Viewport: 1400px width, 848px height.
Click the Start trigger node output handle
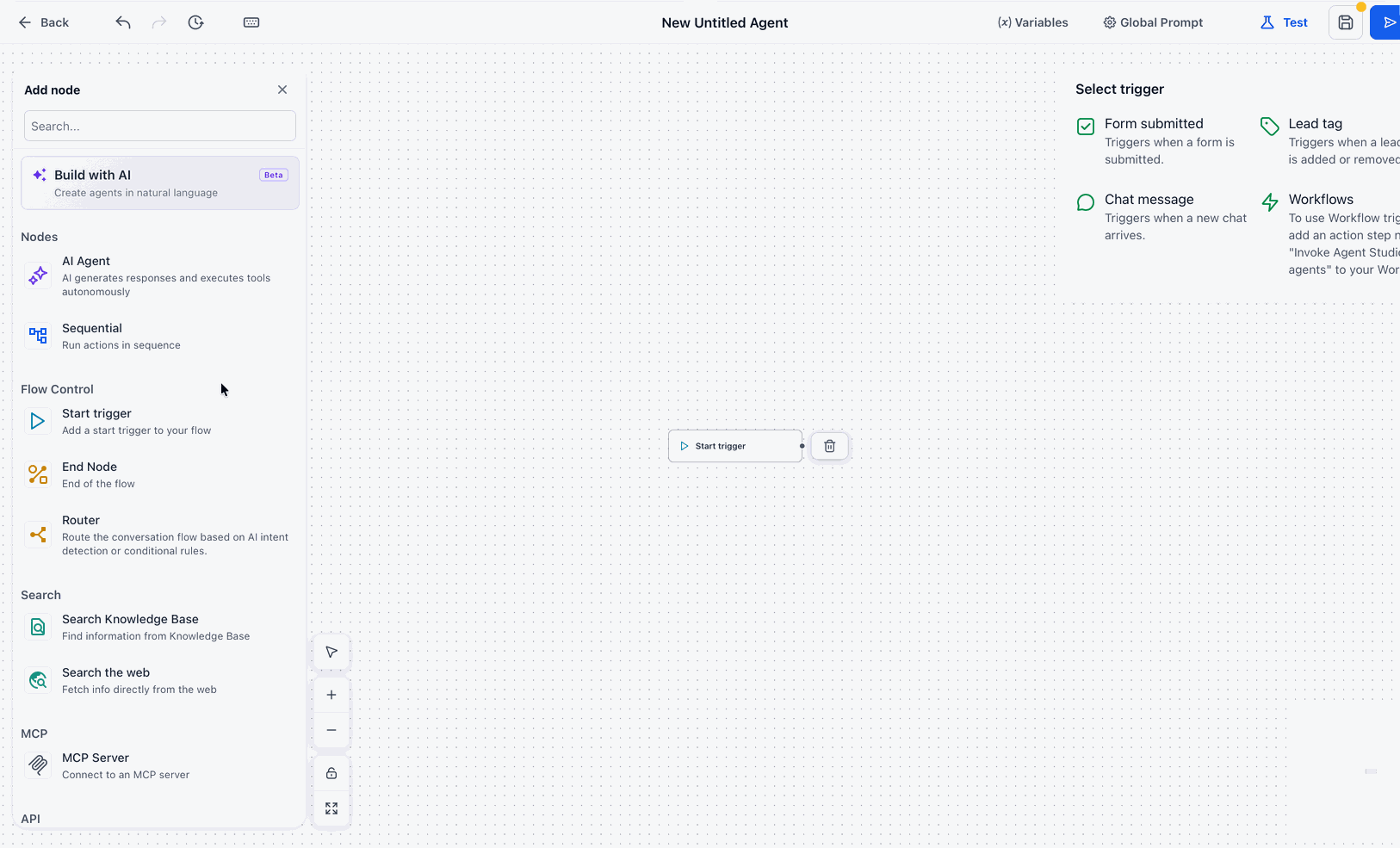[x=802, y=446]
